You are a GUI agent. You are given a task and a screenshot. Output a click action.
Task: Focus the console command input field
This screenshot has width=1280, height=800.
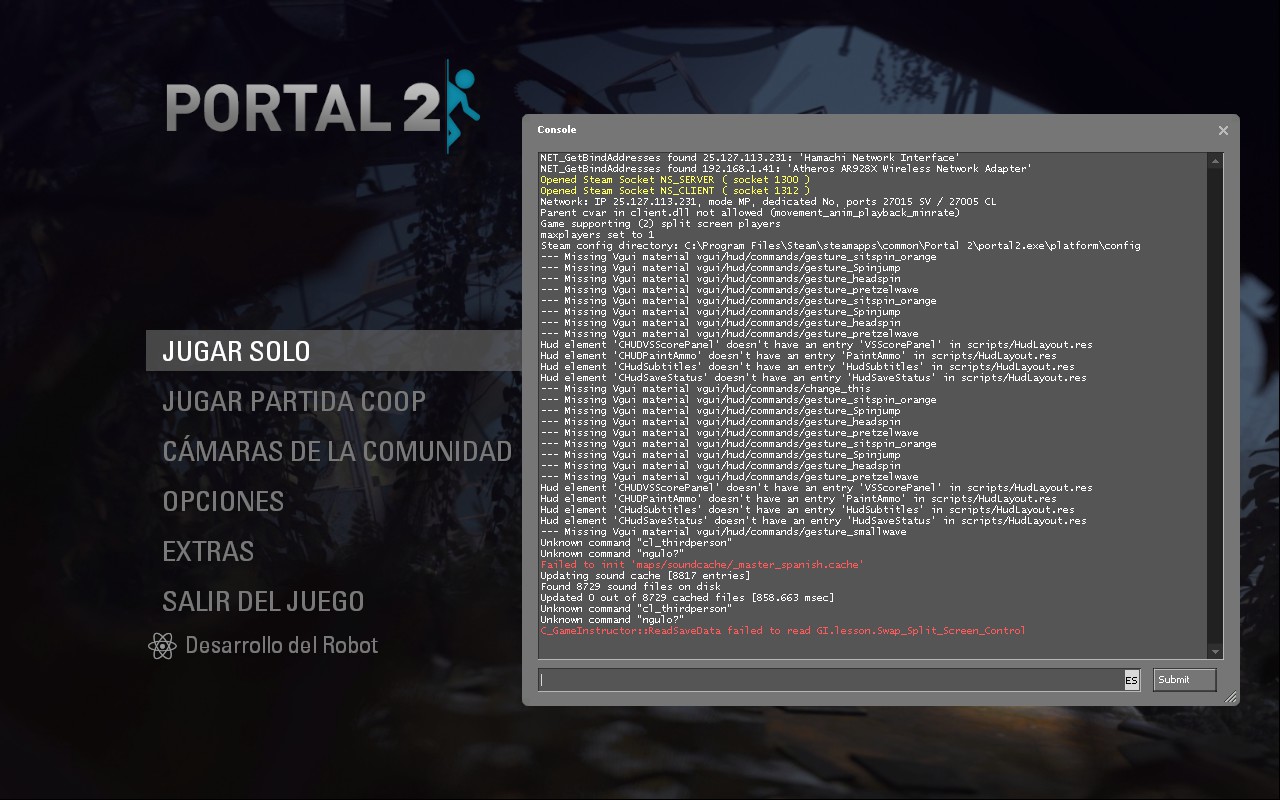[831, 680]
